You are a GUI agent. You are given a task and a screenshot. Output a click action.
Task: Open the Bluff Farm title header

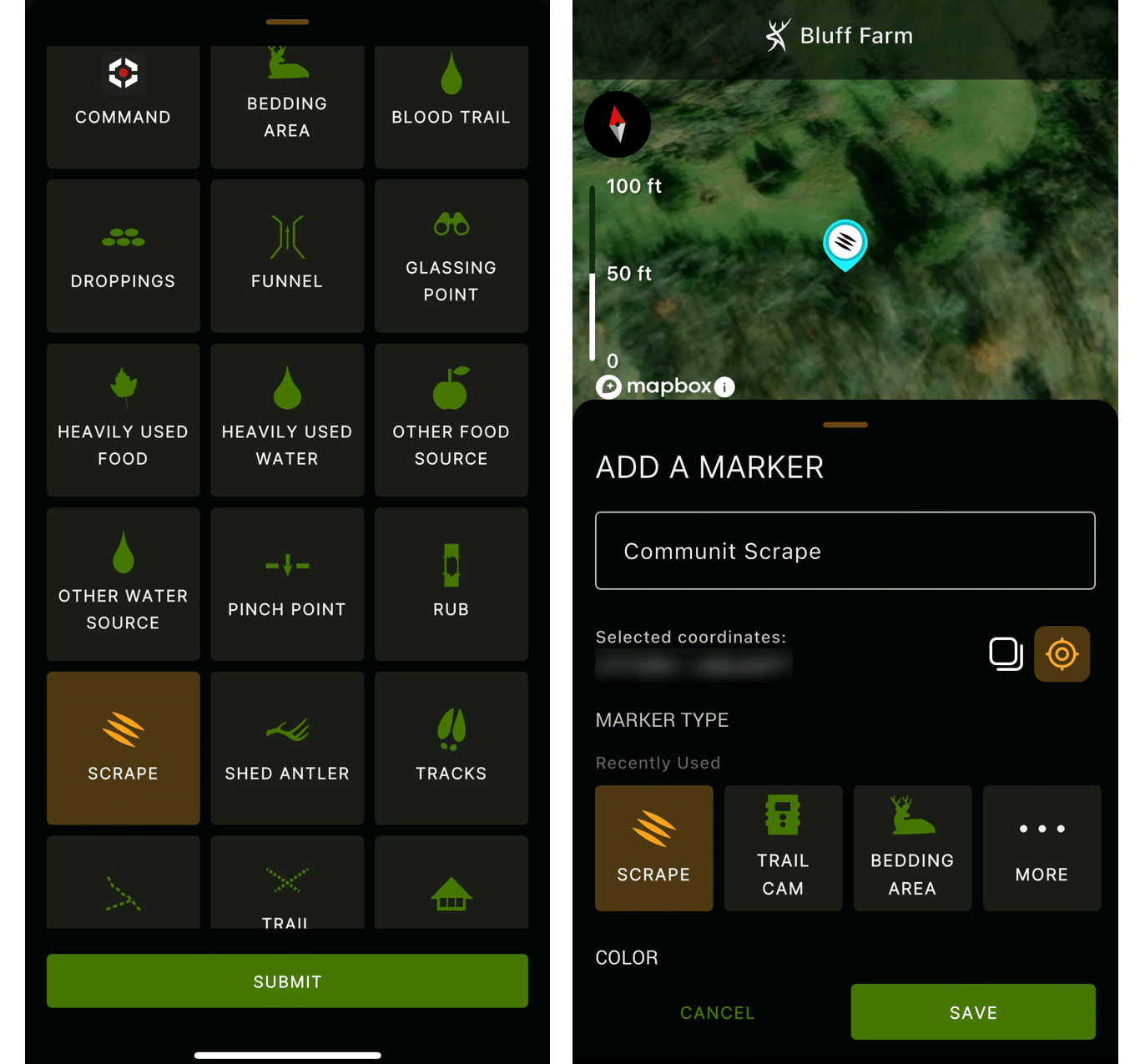[x=840, y=36]
